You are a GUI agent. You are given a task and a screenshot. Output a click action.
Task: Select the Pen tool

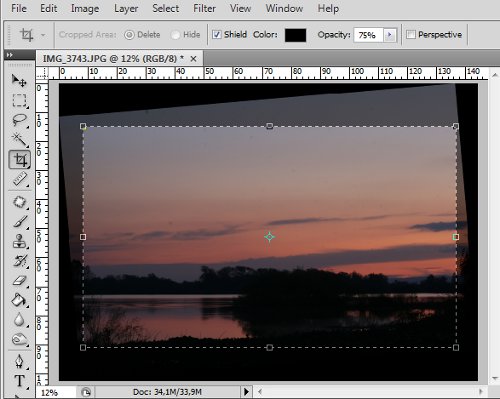pos(19,361)
